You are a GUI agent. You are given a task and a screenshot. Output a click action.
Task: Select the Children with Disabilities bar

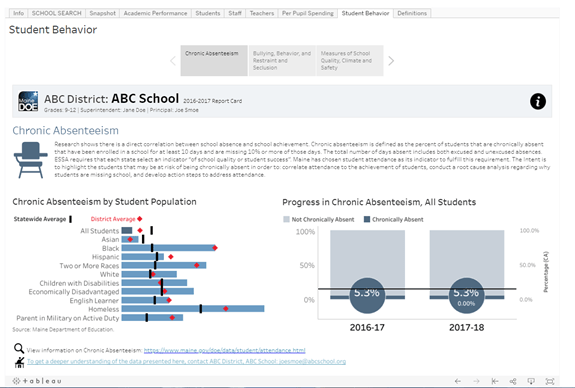[x=154, y=283]
